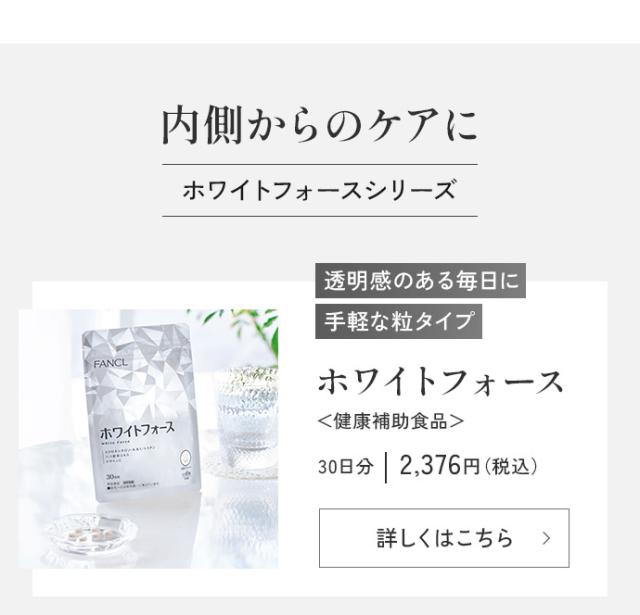Select the 透明感のある毎日に label
The width and height of the screenshot is (640, 615).
tap(420, 281)
